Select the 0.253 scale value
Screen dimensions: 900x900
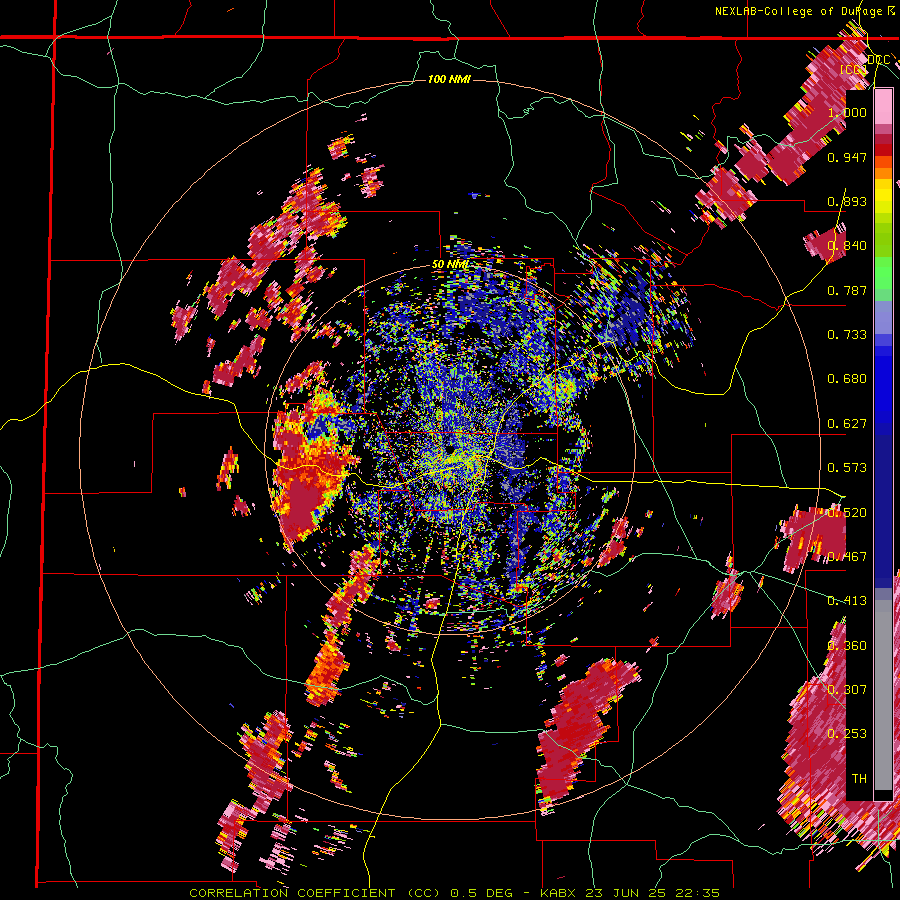point(847,734)
